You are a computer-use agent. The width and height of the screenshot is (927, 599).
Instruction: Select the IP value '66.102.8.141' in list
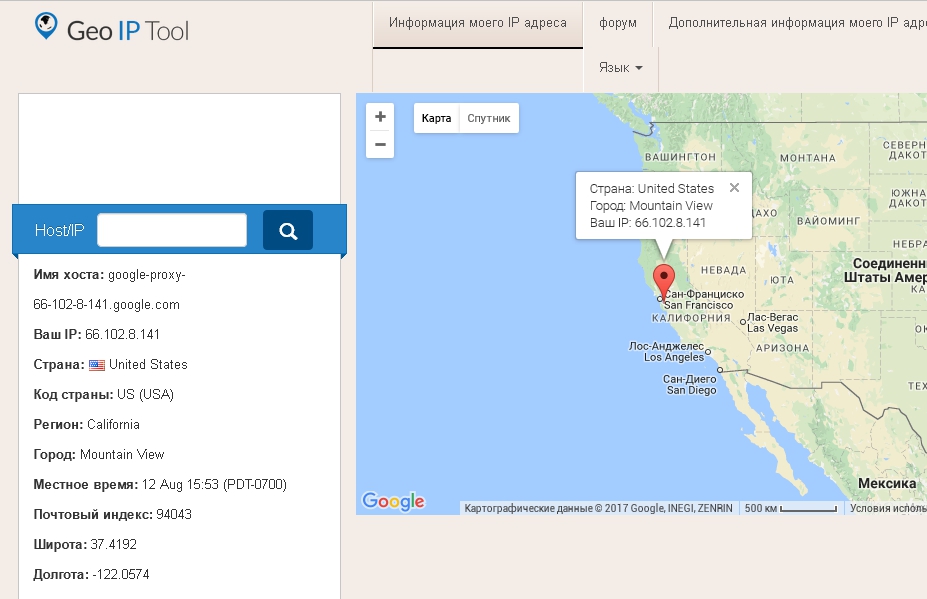point(122,335)
